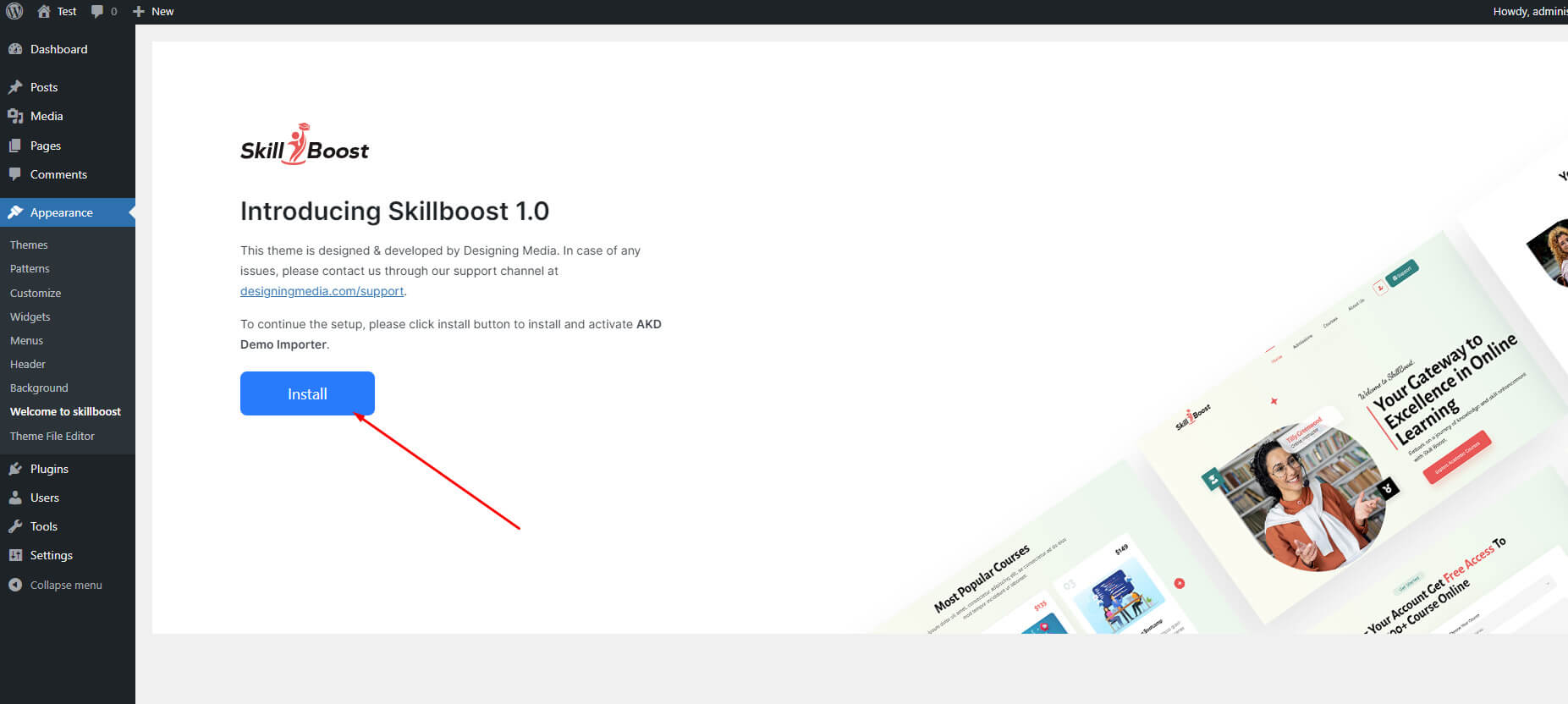The height and width of the screenshot is (704, 1568).
Task: Go to Menus under Appearance
Action: click(x=26, y=340)
